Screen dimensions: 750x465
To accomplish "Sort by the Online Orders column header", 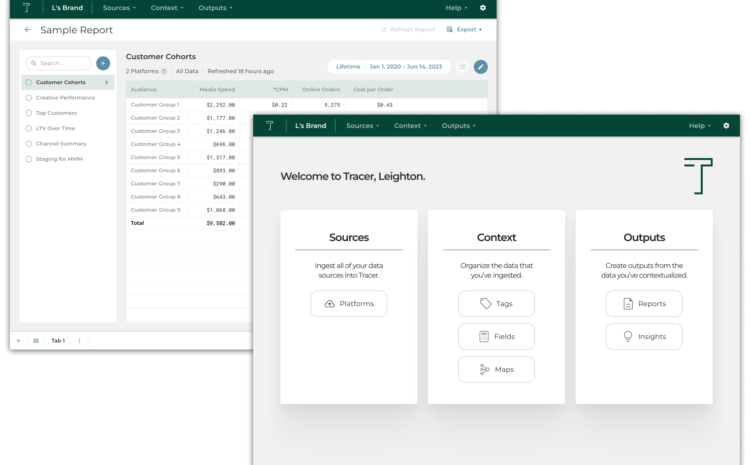I will pos(321,89).
